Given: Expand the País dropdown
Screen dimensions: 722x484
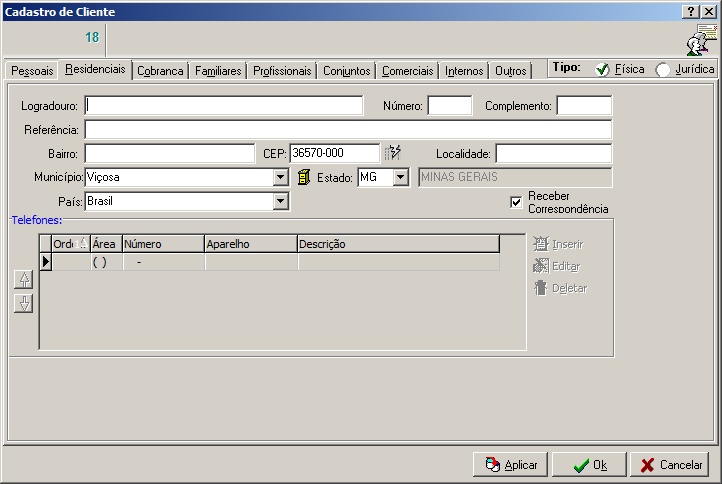Looking at the screenshot, I should tap(281, 202).
